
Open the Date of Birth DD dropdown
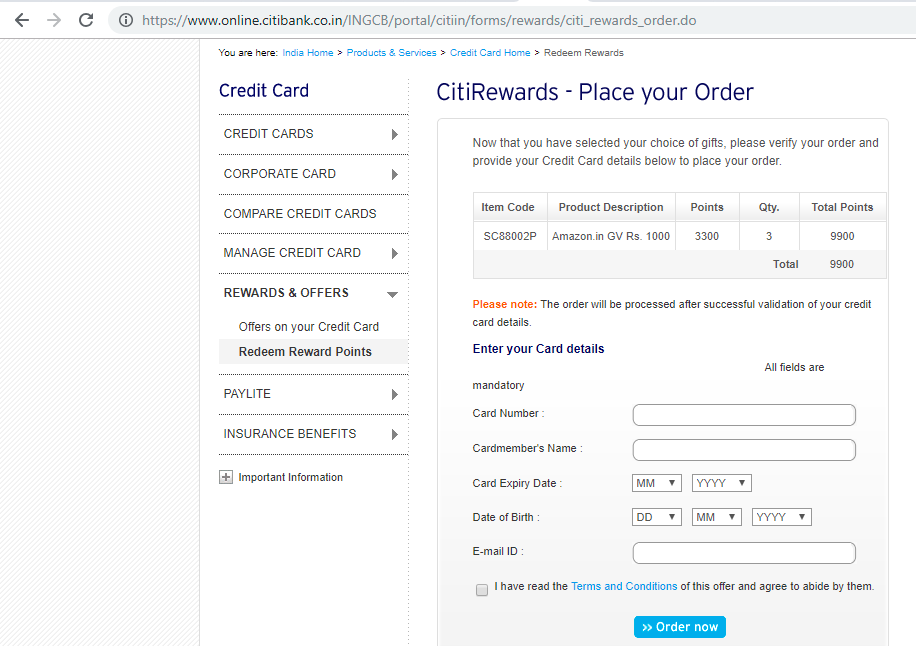pyautogui.click(x=657, y=517)
